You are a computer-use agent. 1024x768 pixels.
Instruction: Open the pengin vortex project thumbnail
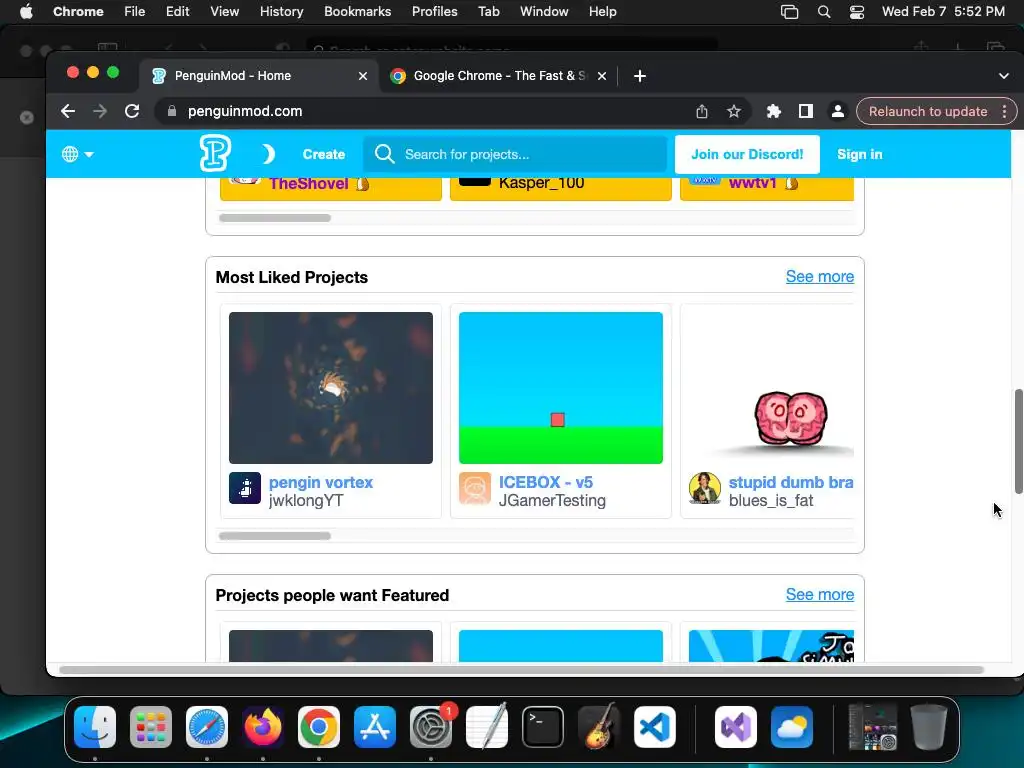(331, 388)
